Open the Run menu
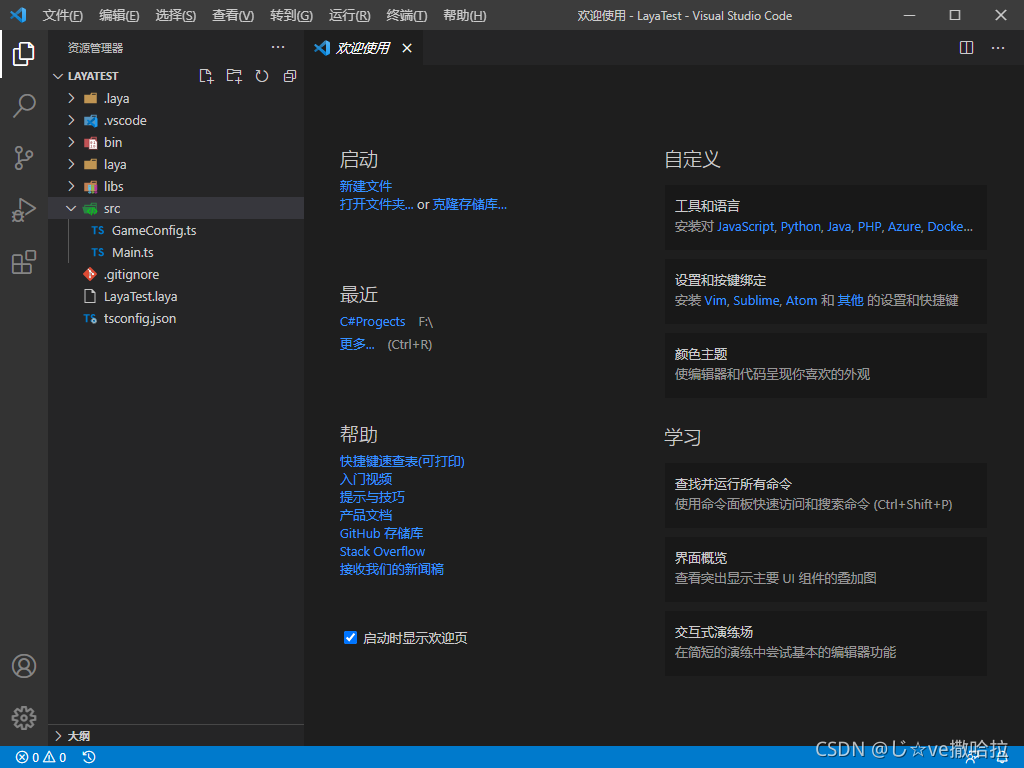Screen dimensions: 1024x768 349,15
